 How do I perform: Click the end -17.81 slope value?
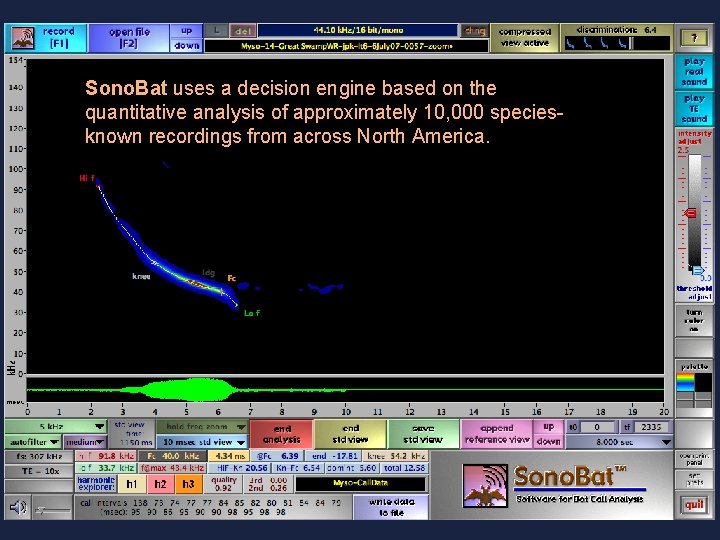[x=334, y=456]
